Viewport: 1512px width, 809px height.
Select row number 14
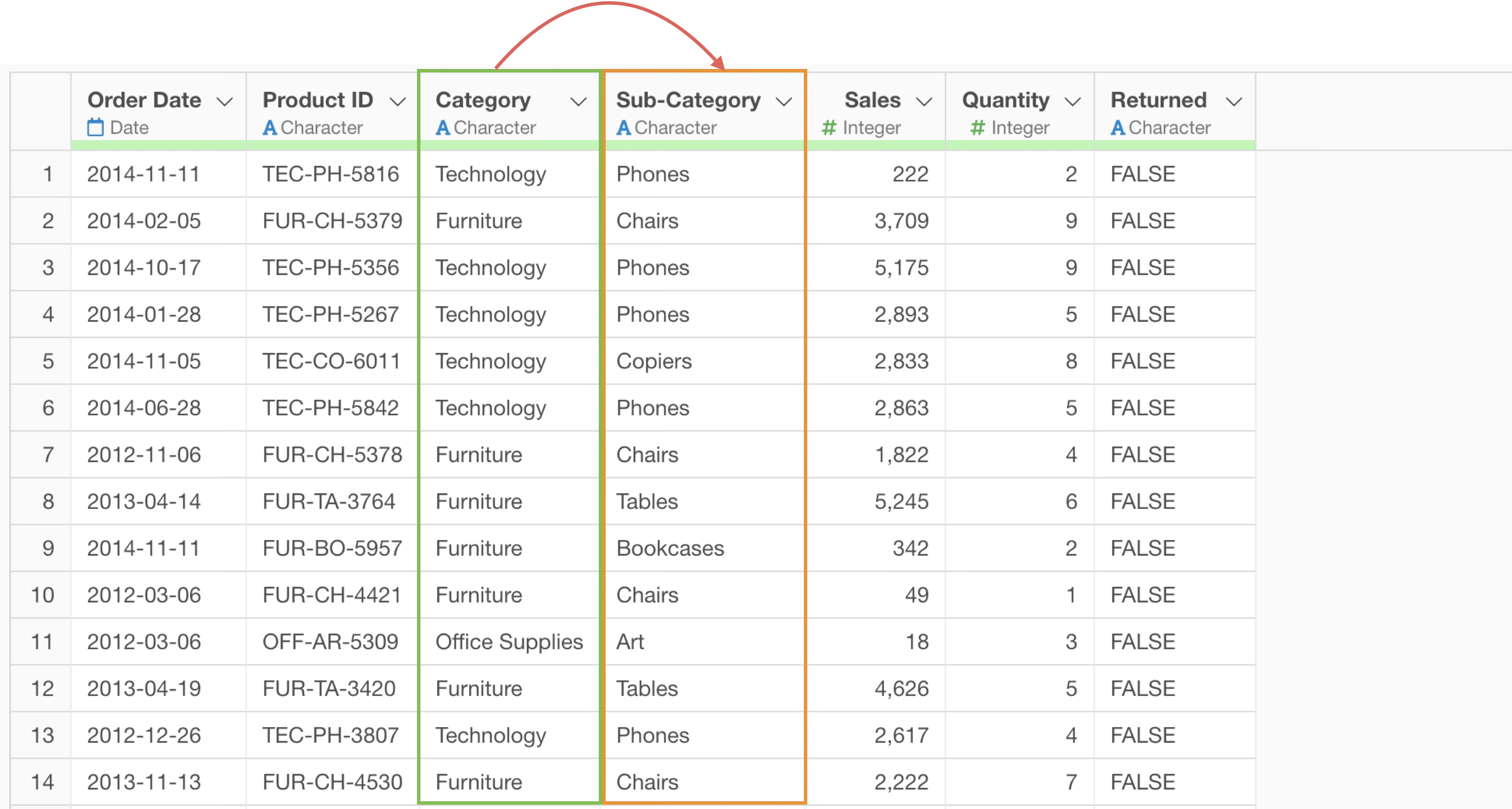tap(41, 781)
